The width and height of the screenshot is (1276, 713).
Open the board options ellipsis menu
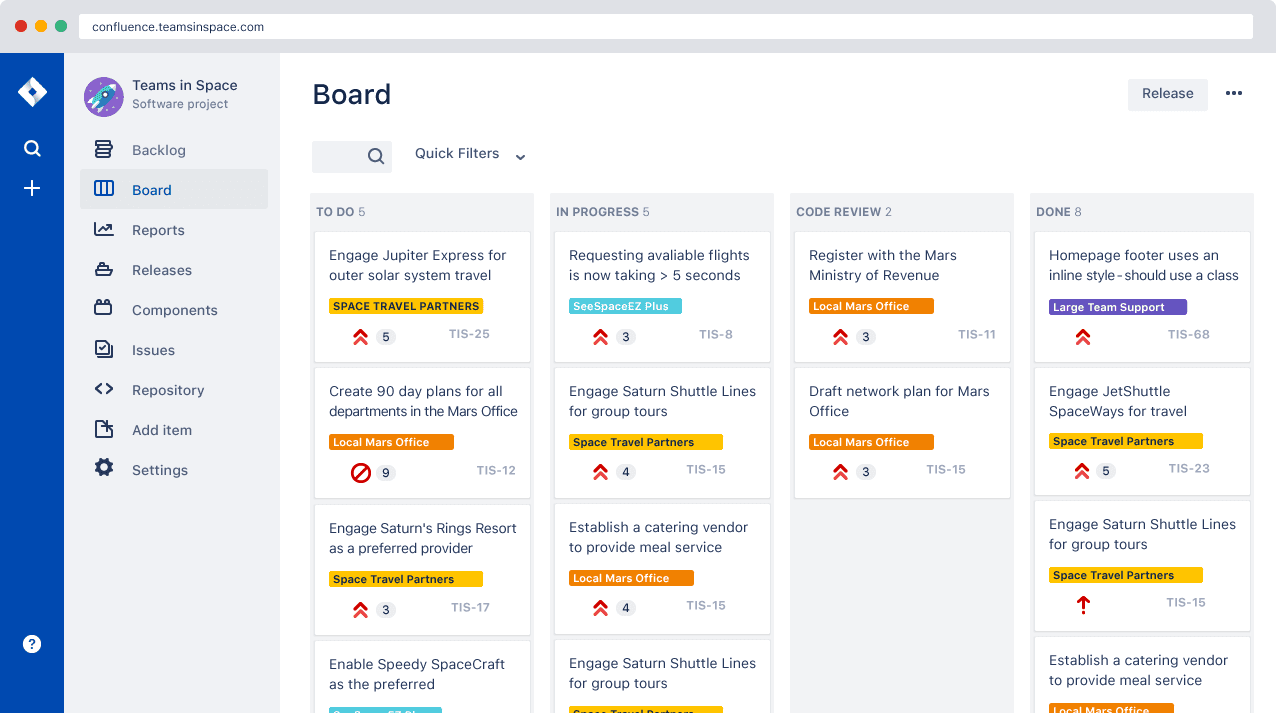click(x=1233, y=93)
